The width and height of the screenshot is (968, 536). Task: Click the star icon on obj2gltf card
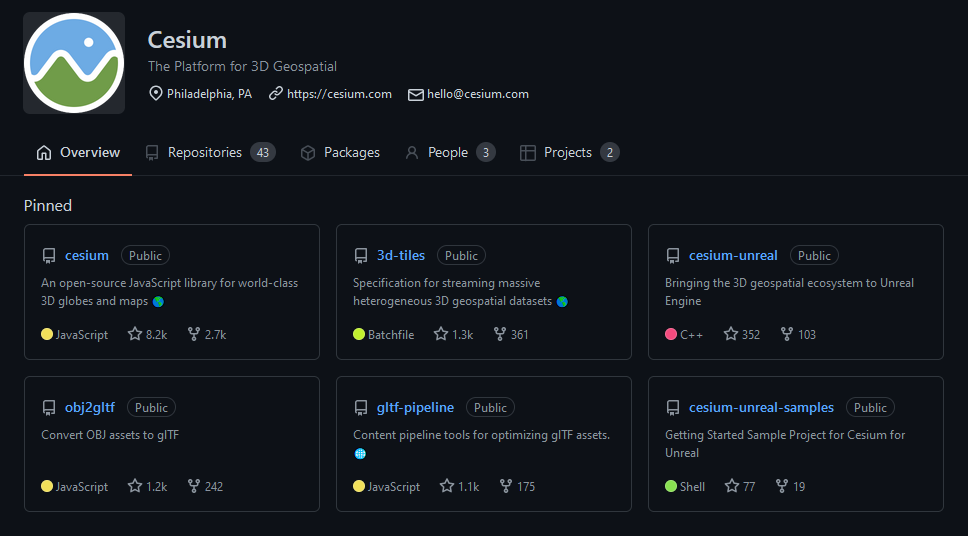[x=135, y=486]
